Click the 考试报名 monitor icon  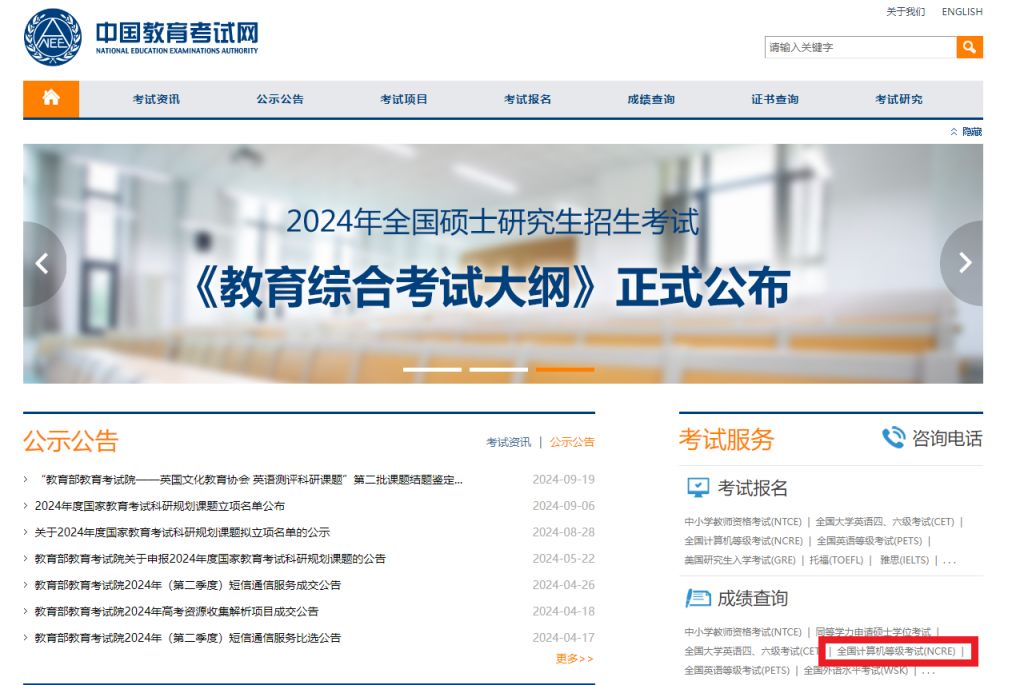click(x=697, y=488)
